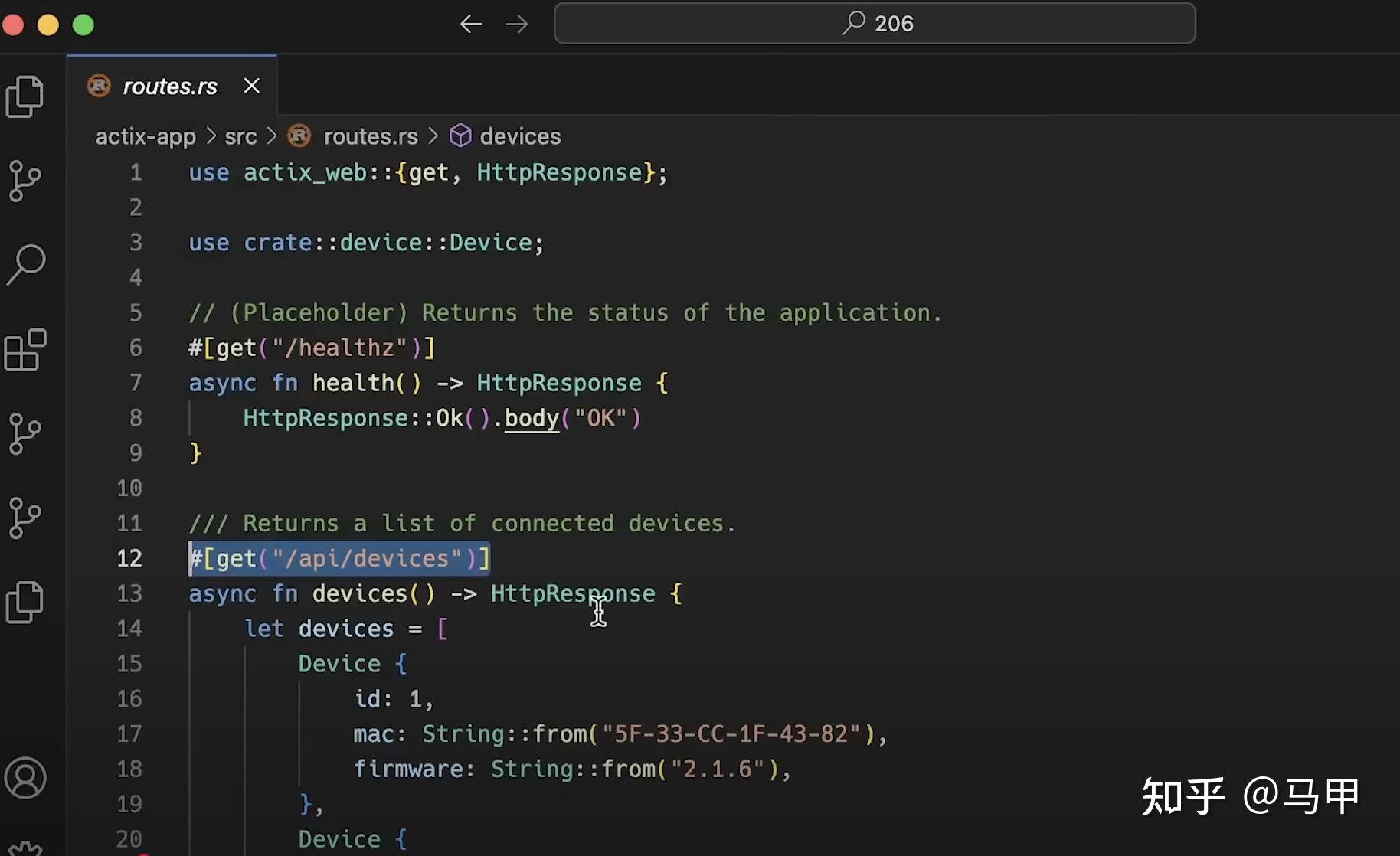Open the Search view magnifier icon
The height and width of the screenshot is (856, 1400).
(x=26, y=265)
